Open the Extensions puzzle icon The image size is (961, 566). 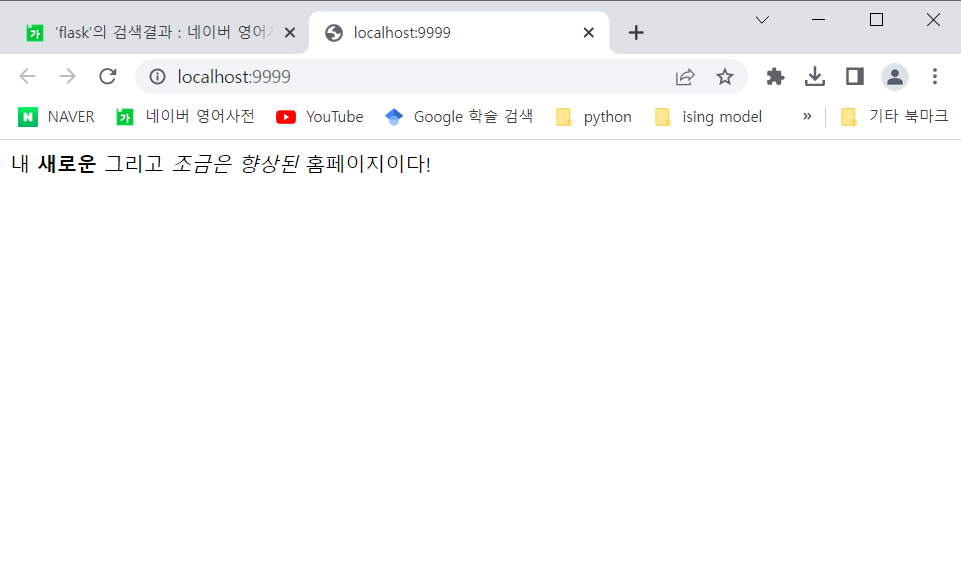point(775,77)
